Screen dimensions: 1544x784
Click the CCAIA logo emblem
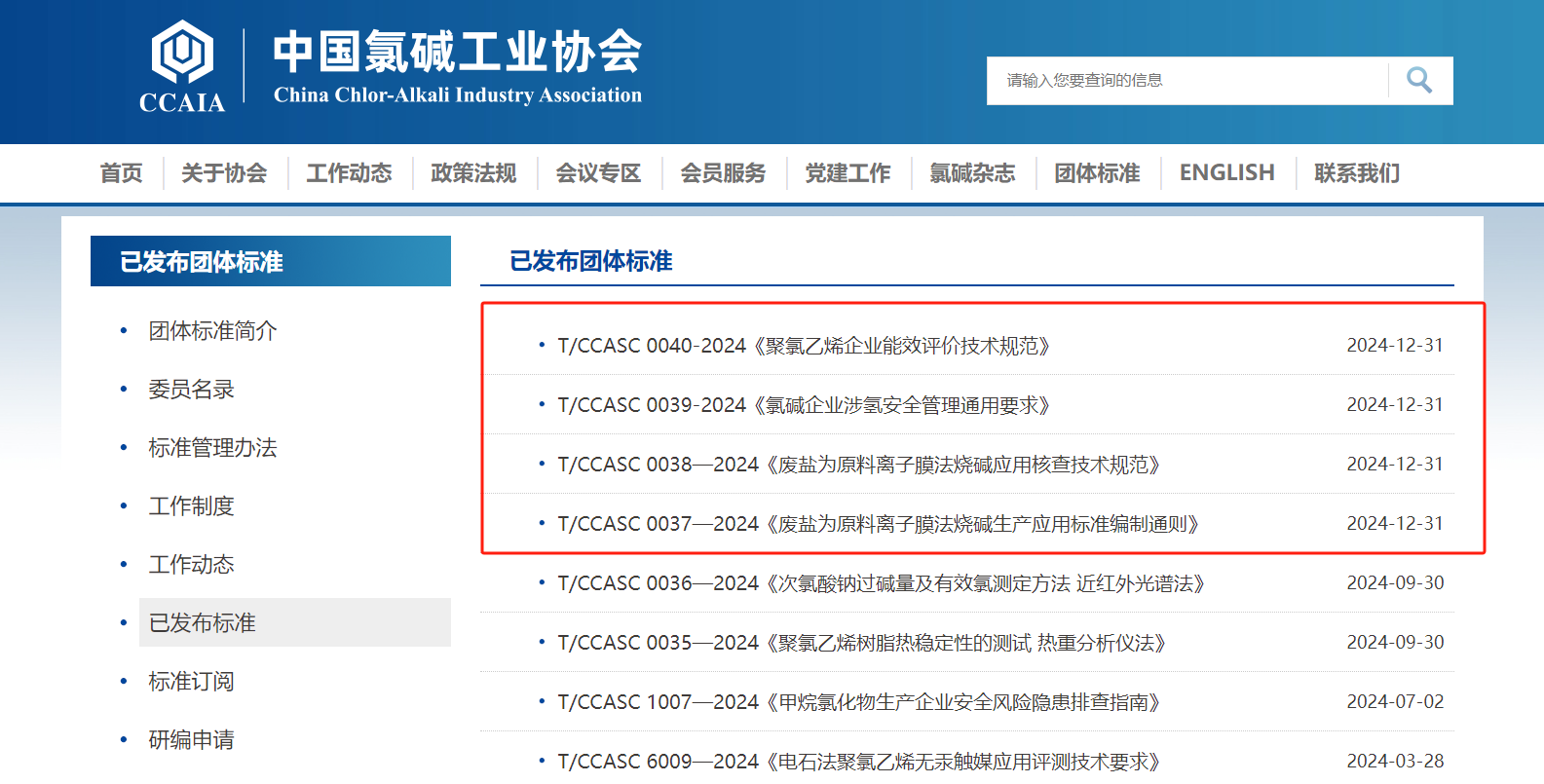182,53
